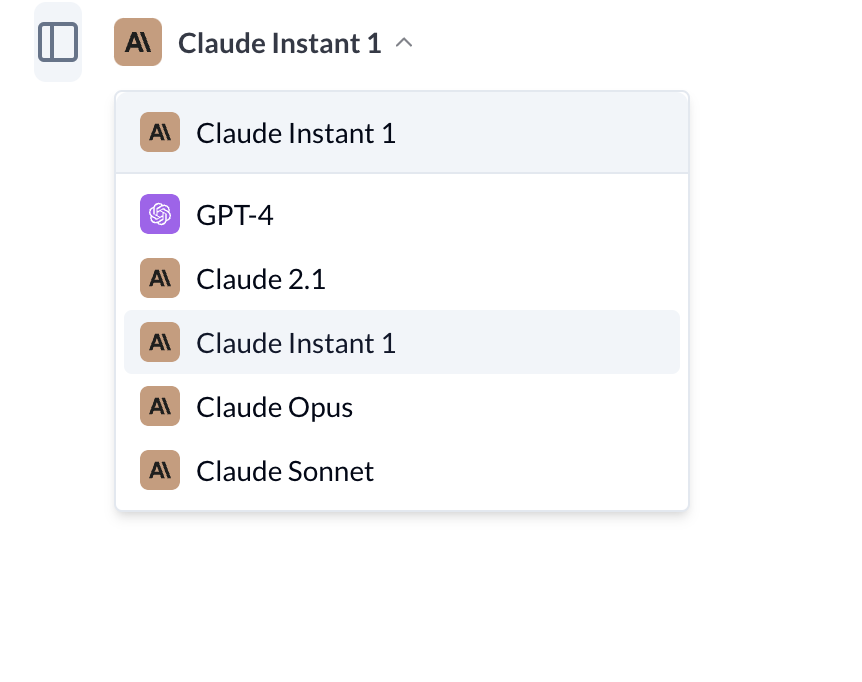The width and height of the screenshot is (862, 682).
Task: Collapse the model dropdown with the chevron arrow
Action: [x=404, y=43]
